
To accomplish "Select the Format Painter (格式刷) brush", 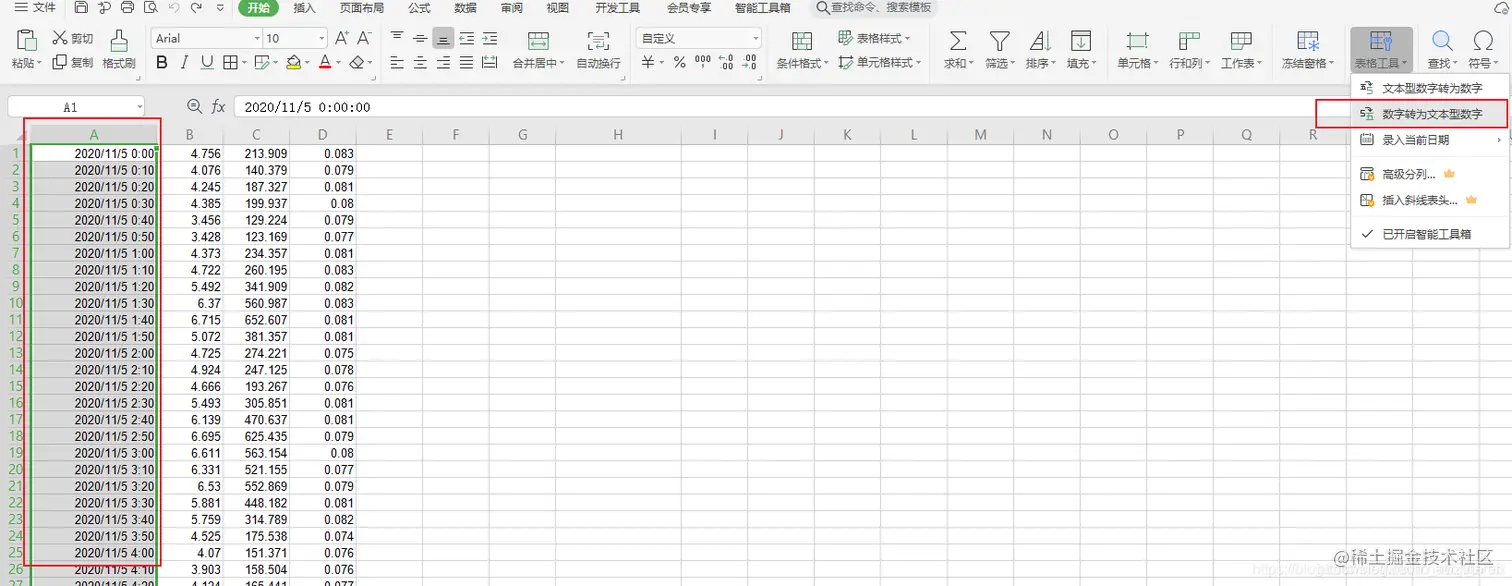I will 119,49.
